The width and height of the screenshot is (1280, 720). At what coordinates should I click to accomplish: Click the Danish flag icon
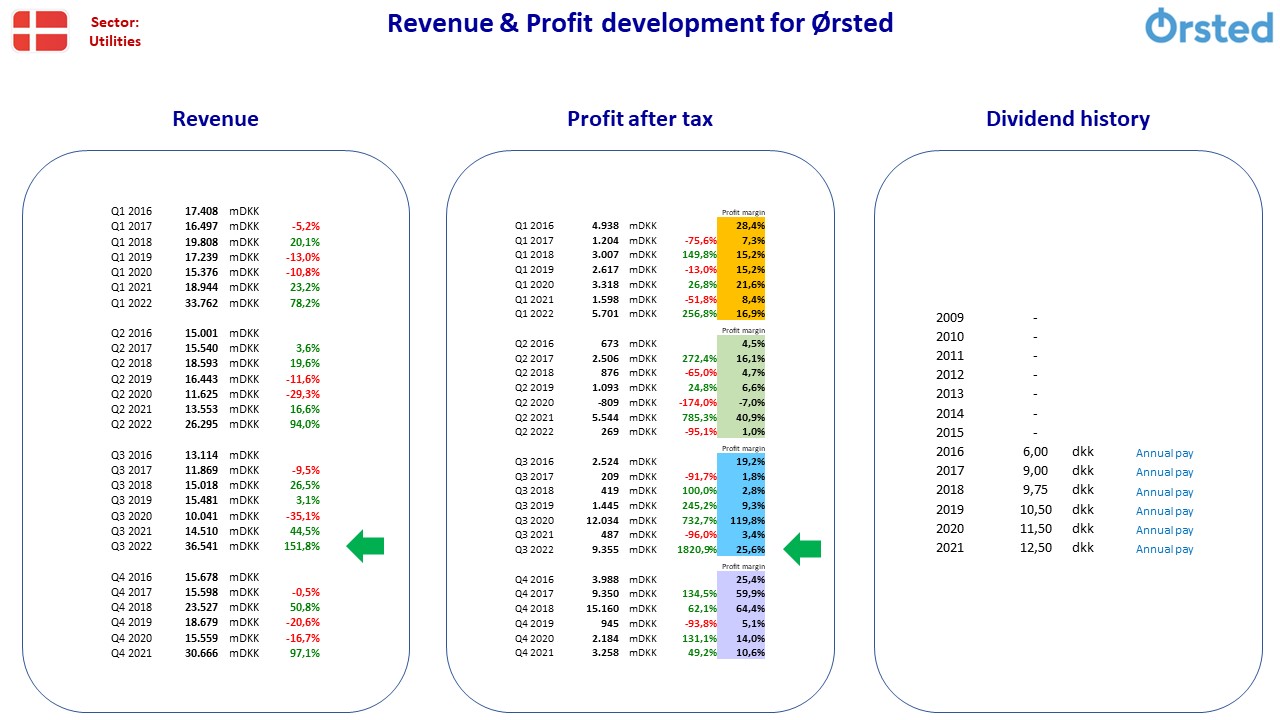[x=40, y=31]
